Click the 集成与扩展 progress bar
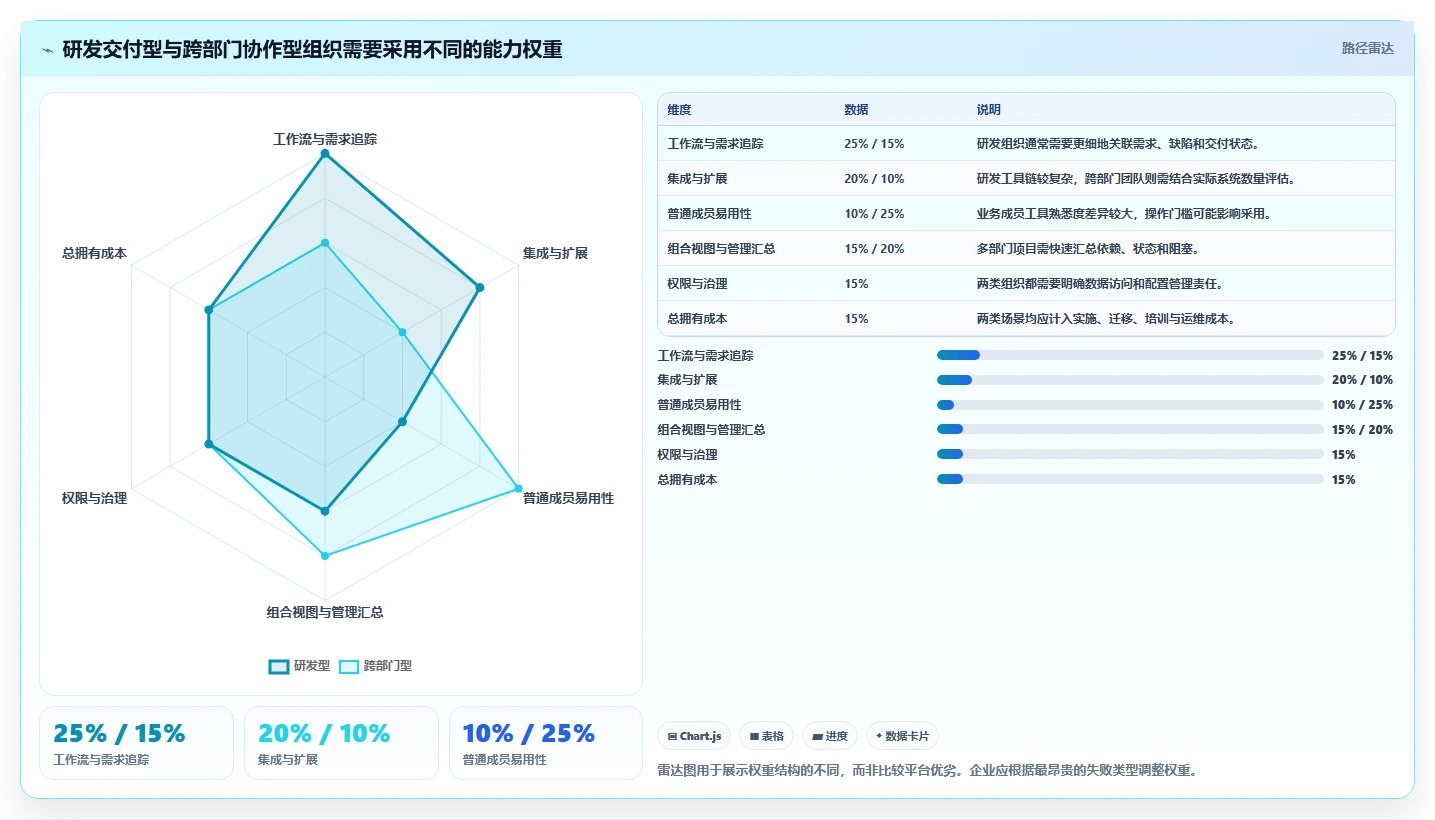This screenshot has height=820, width=1435. click(1130, 380)
